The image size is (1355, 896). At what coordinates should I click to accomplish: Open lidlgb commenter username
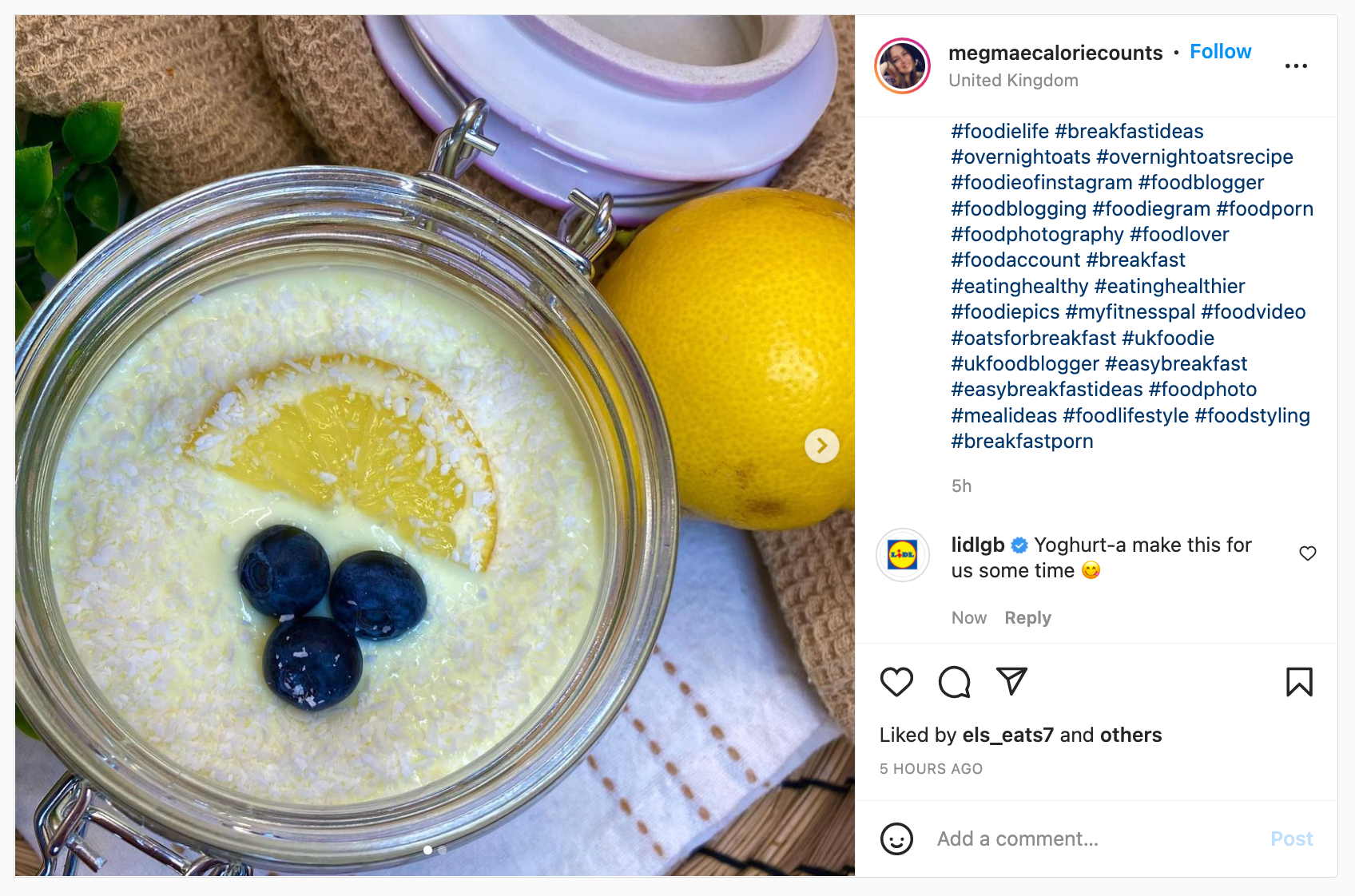(x=977, y=545)
